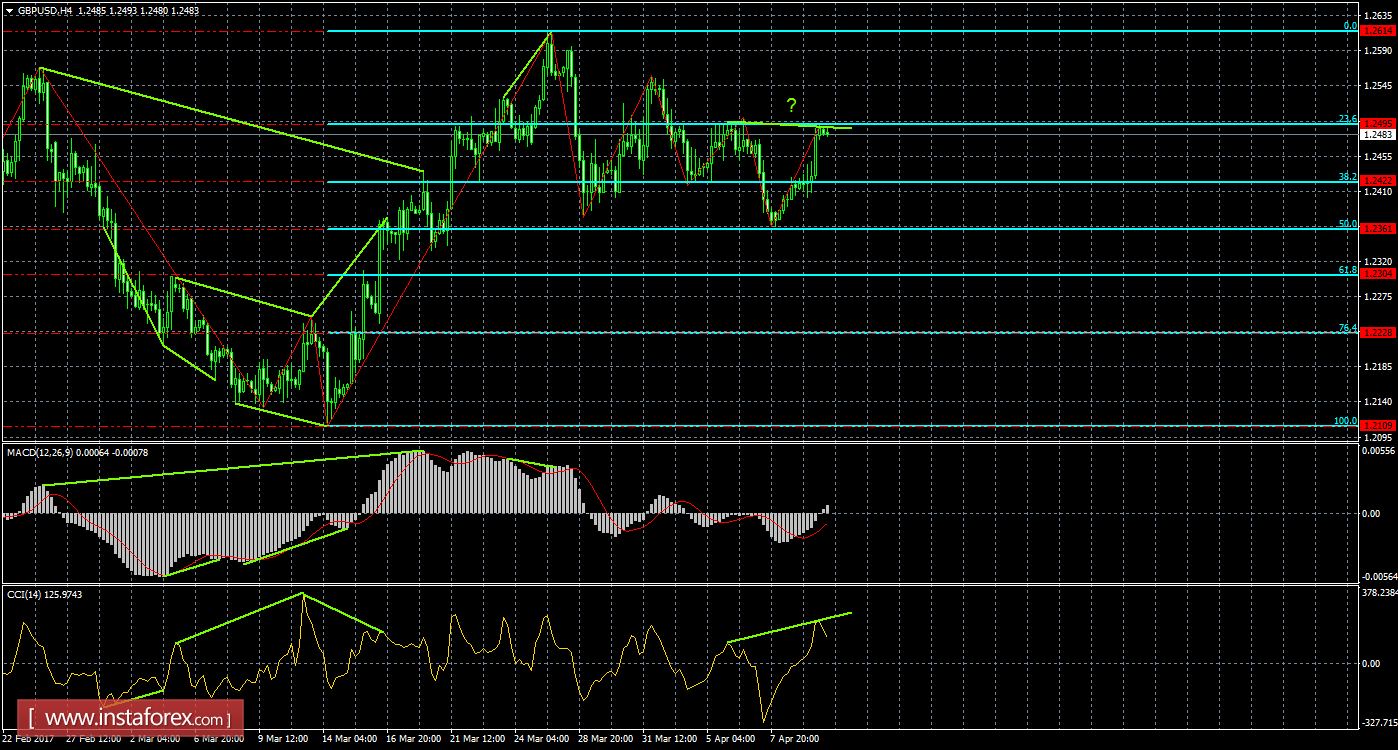This screenshot has width=1398, height=750.
Task: Open the chart menu triangle beside GBPUSD,H4
Action: (x=9, y=9)
